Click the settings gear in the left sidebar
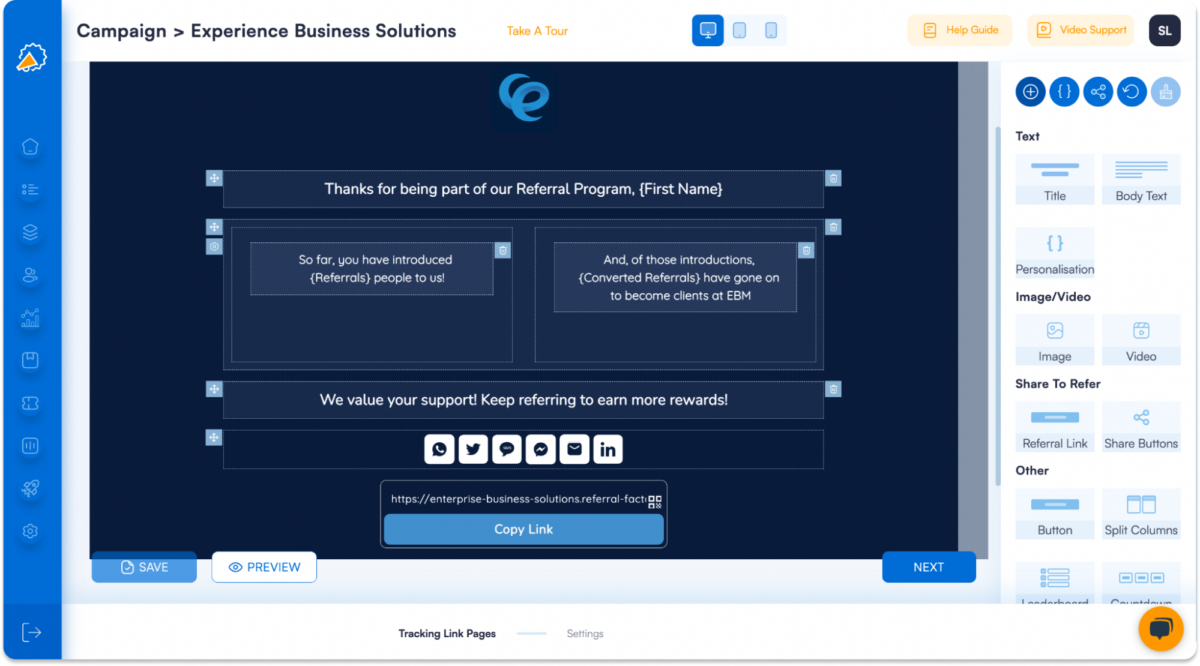The height and width of the screenshot is (666, 1200). [x=30, y=531]
